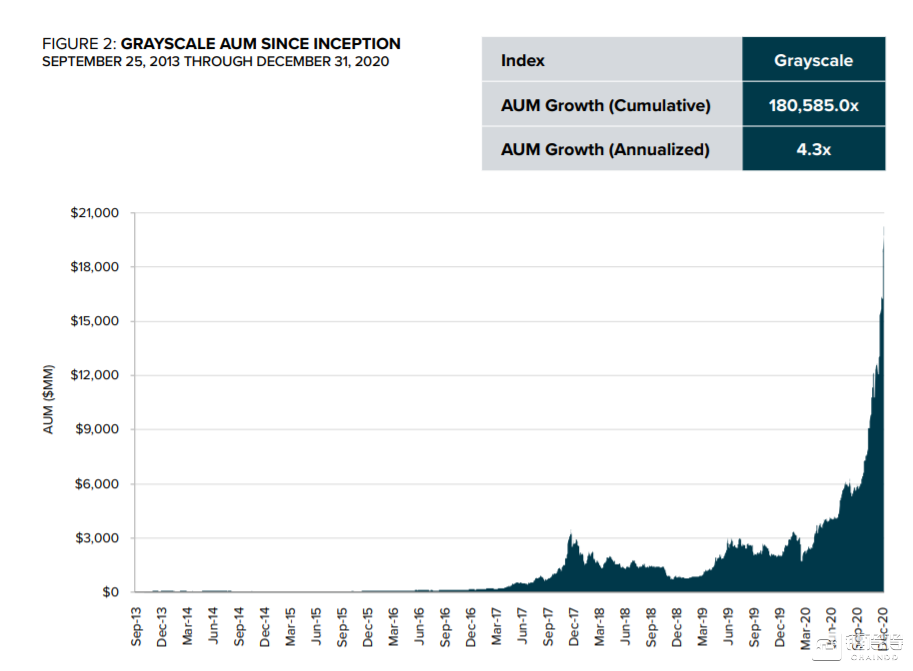Select the Index table header
Viewport: 913px width, 671px height.
click(x=523, y=60)
